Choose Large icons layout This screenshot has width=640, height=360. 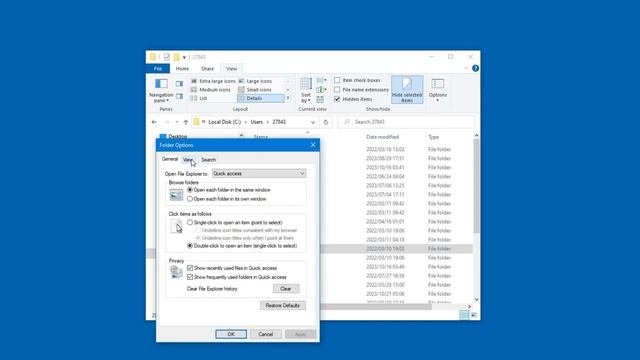click(256, 81)
